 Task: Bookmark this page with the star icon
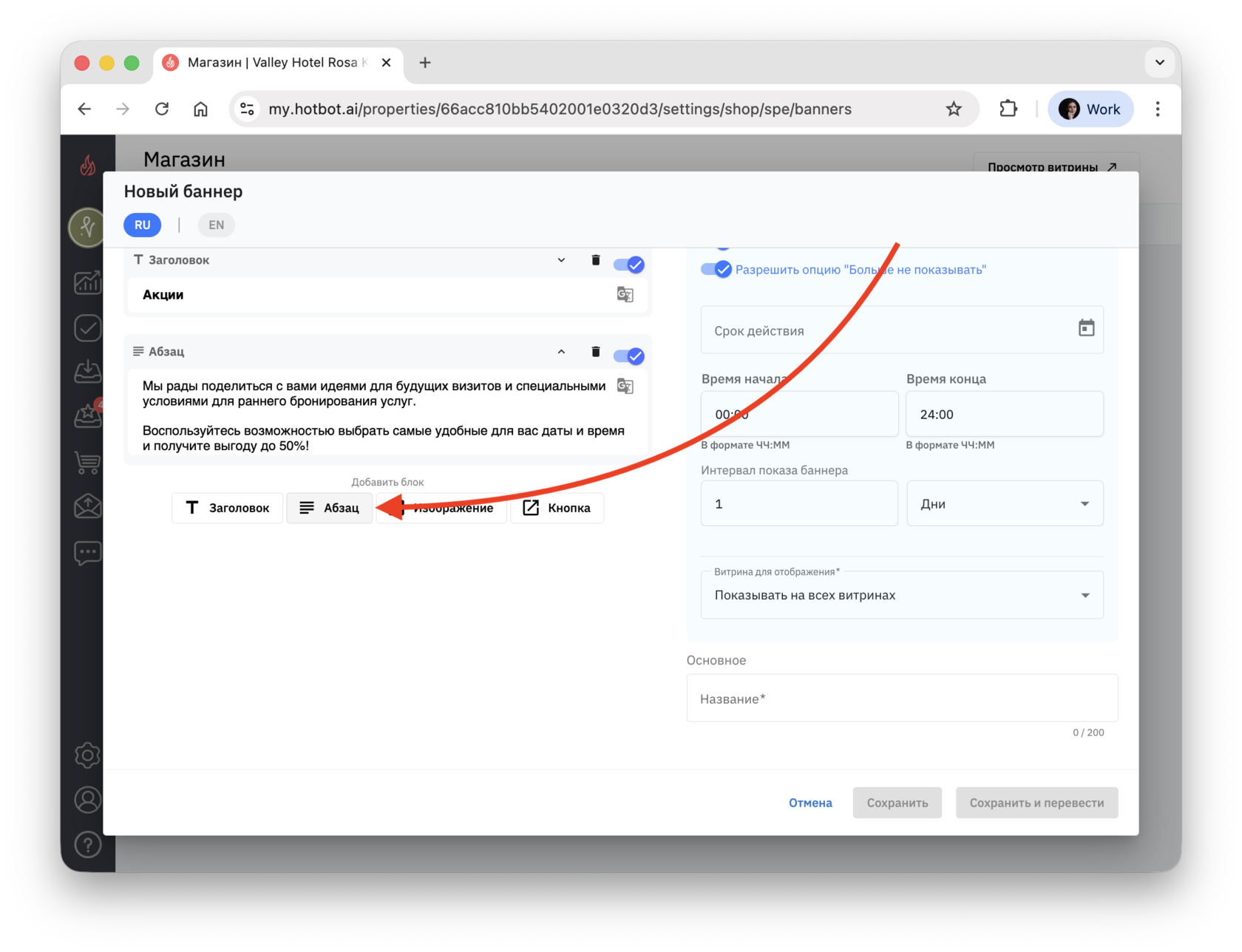click(x=954, y=109)
